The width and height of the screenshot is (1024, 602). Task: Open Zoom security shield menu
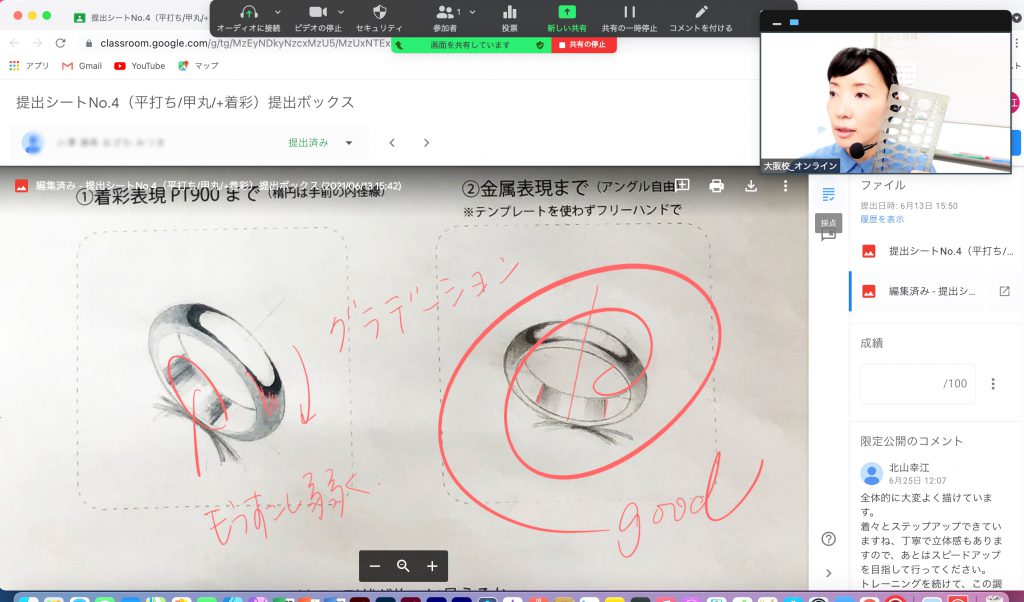click(379, 12)
